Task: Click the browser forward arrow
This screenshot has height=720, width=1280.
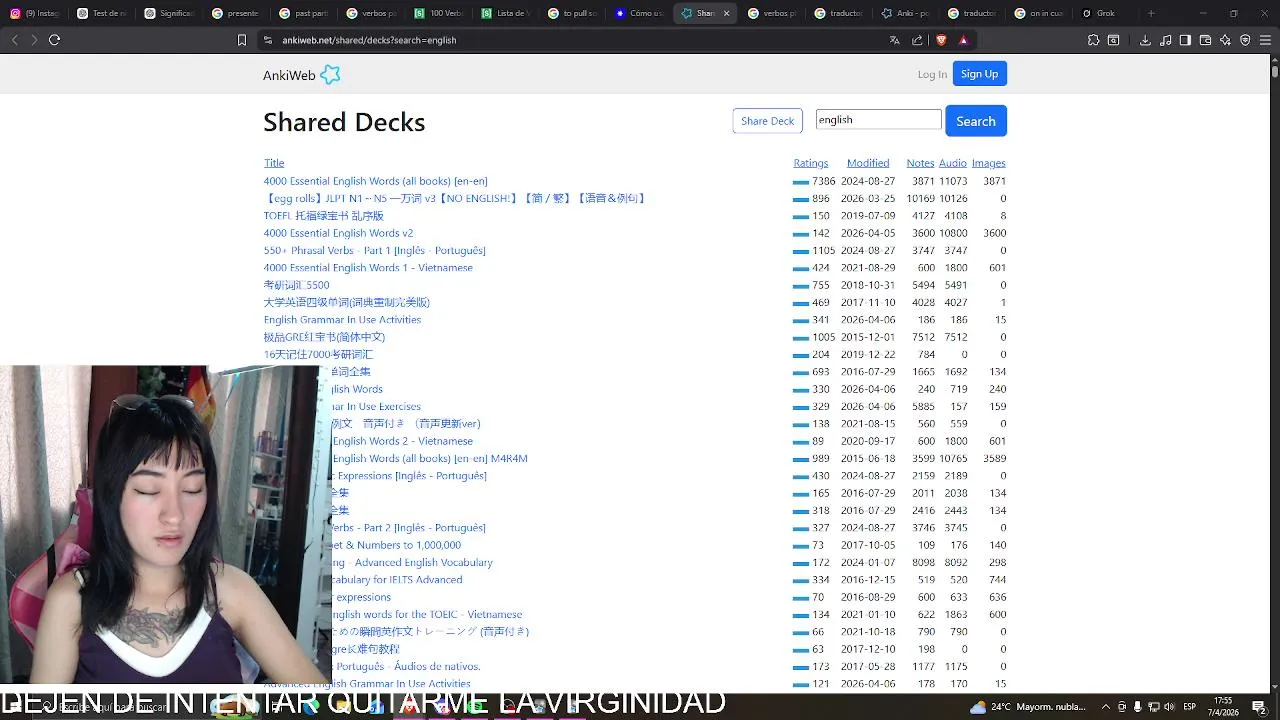Action: (x=34, y=40)
